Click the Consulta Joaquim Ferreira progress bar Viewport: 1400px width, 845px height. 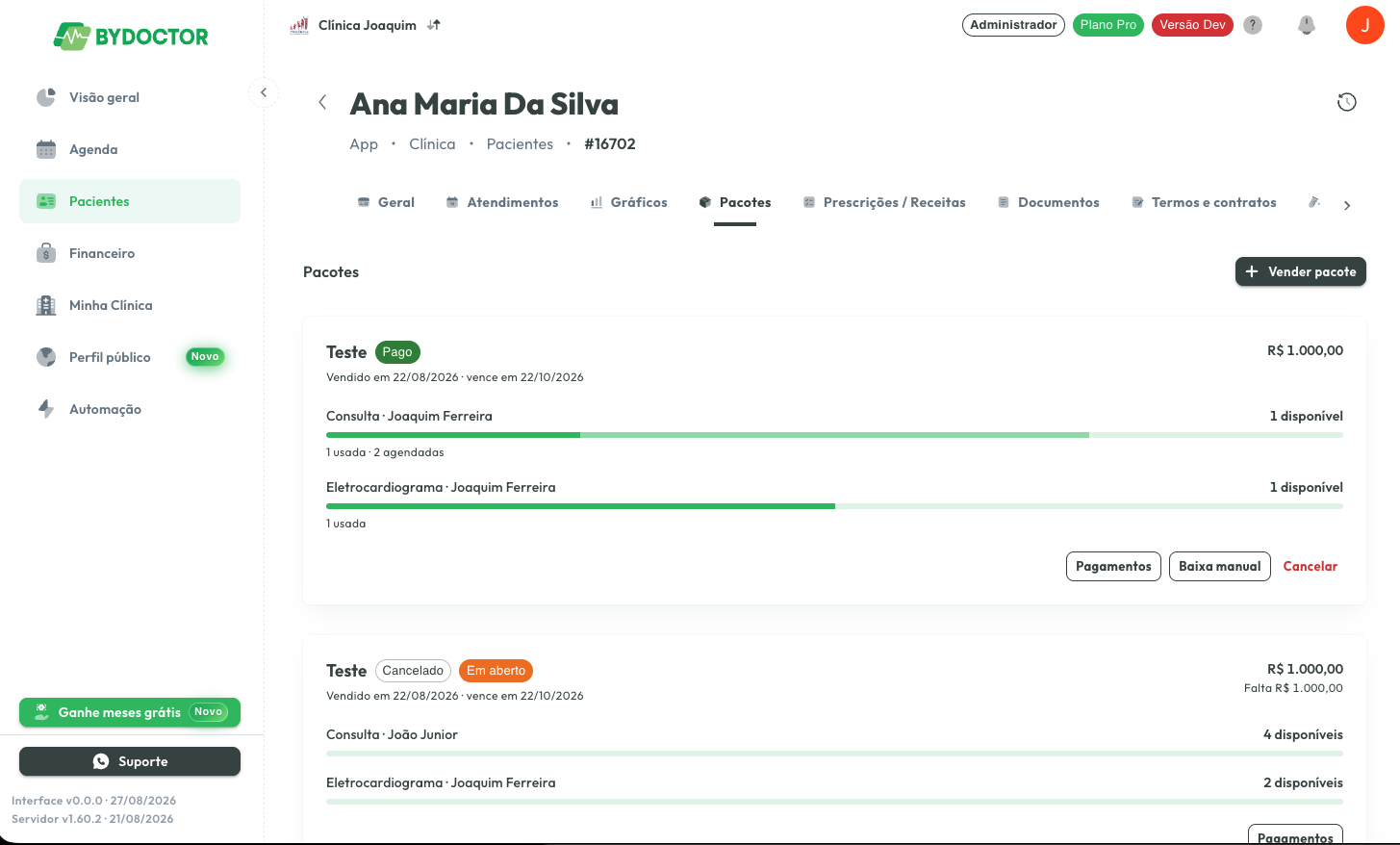pos(834,435)
